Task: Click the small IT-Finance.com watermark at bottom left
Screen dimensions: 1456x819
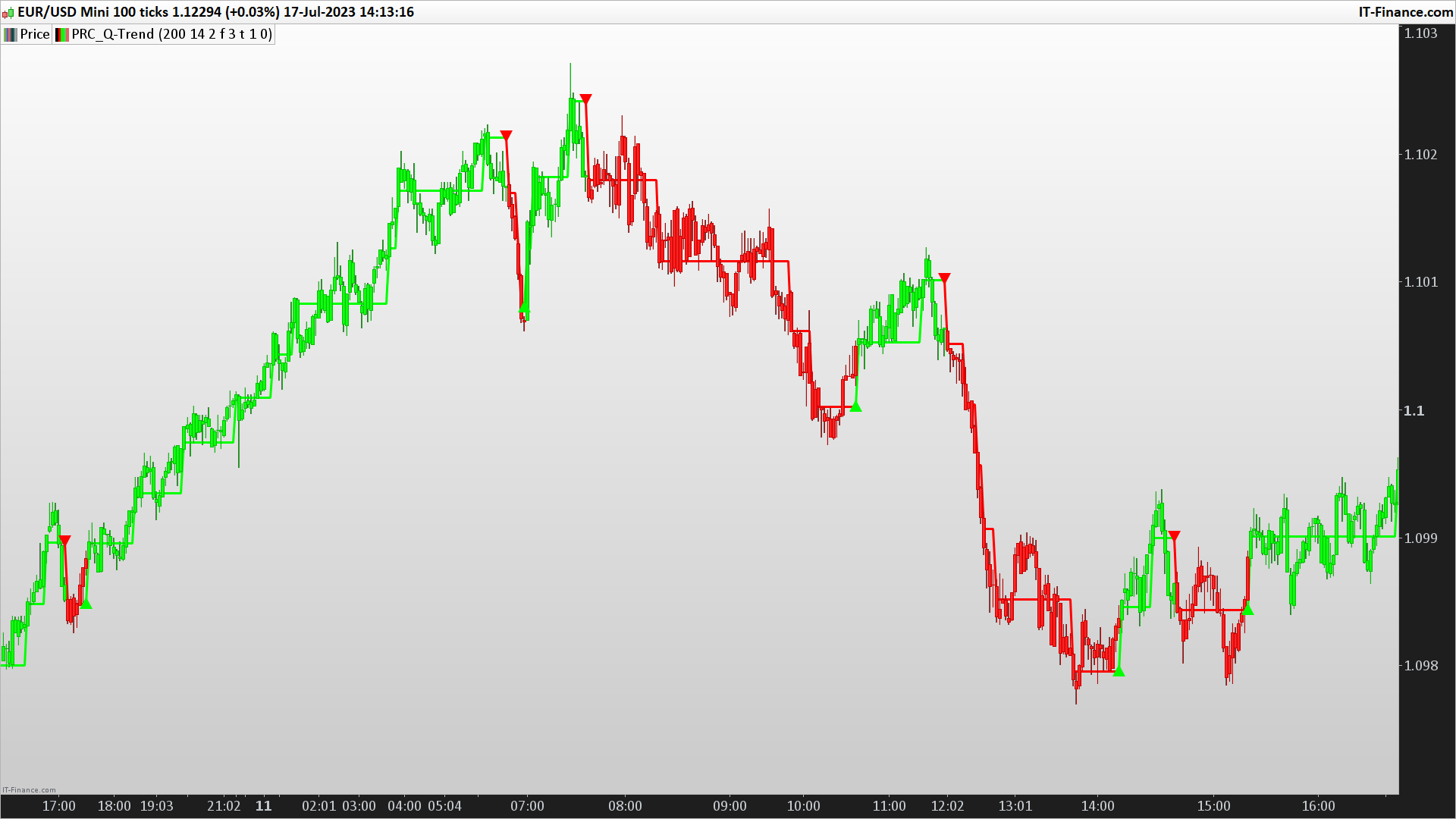Action: [29, 790]
